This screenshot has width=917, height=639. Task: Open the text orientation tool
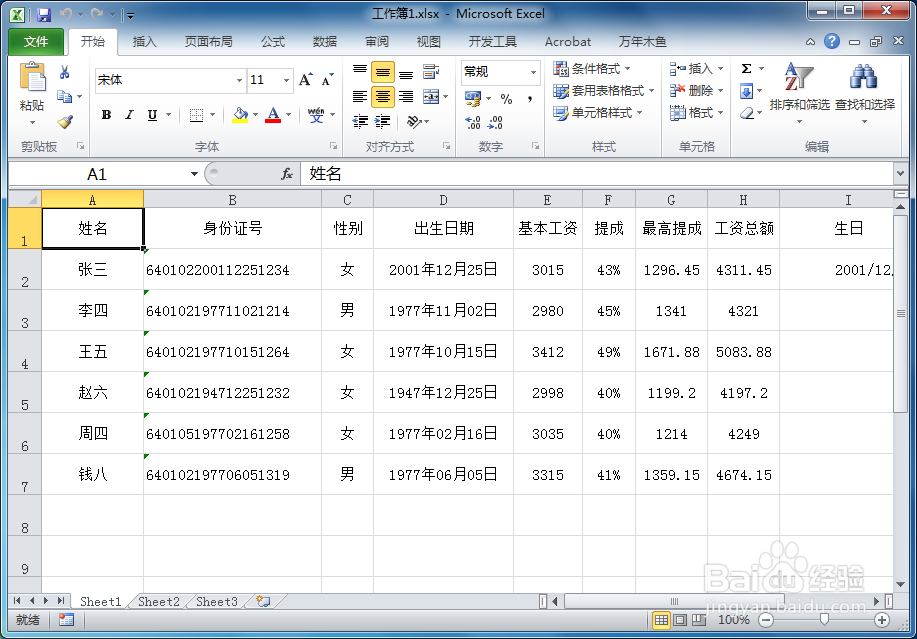[414, 122]
